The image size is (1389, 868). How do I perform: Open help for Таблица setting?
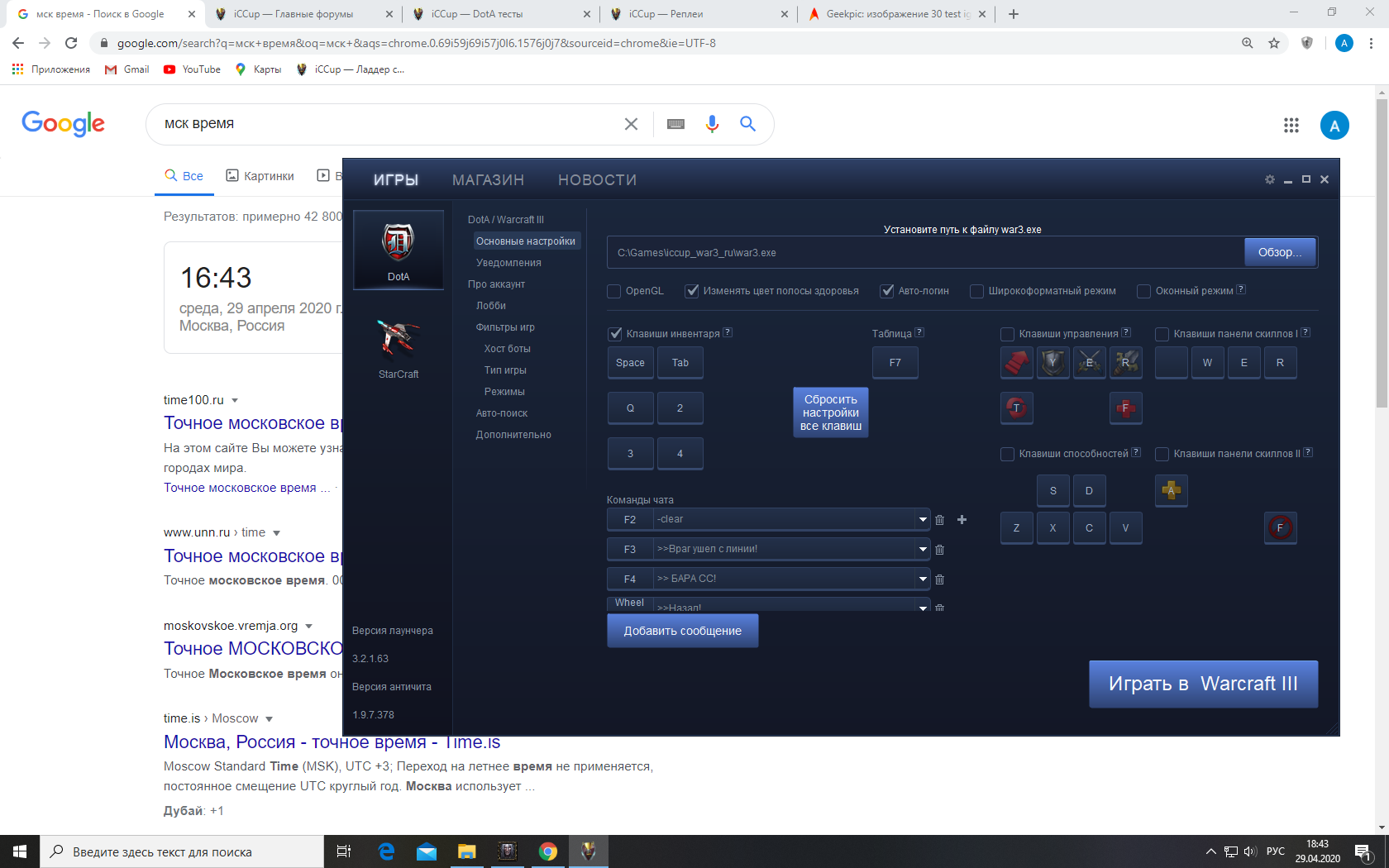(919, 332)
